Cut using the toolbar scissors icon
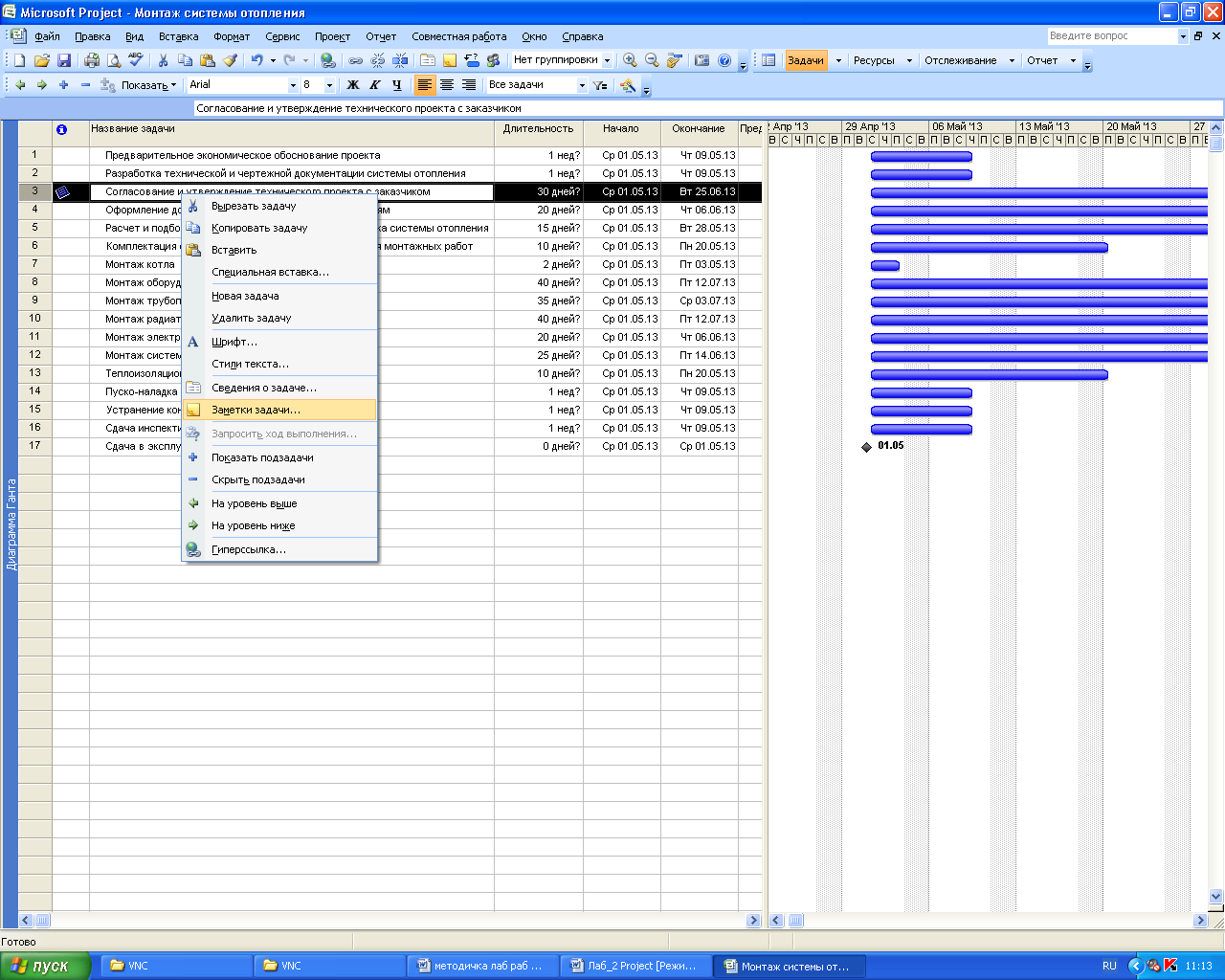 click(163, 60)
